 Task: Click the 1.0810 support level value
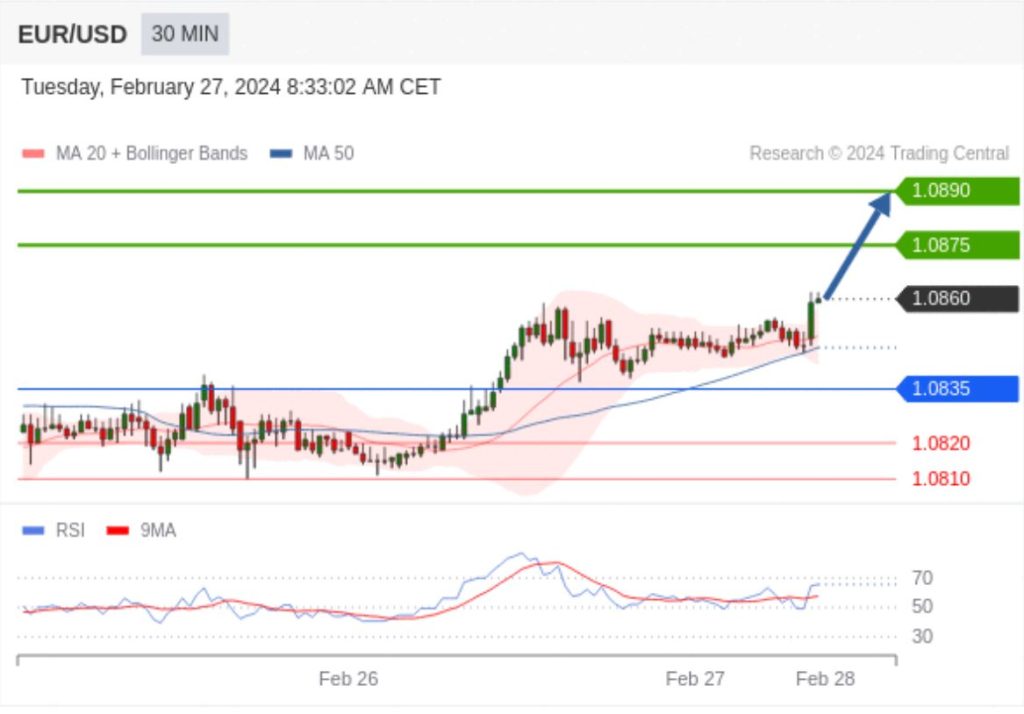coord(940,479)
